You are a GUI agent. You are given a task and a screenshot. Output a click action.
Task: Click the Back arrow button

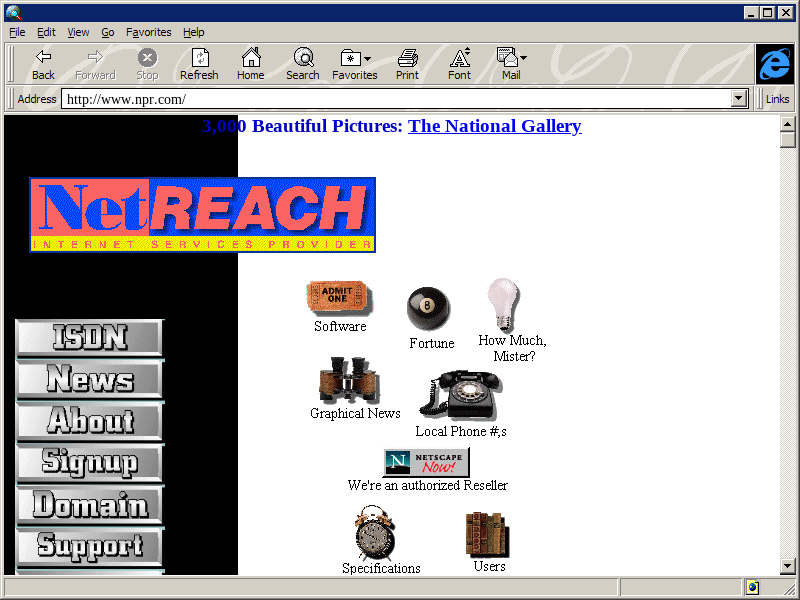[43, 64]
